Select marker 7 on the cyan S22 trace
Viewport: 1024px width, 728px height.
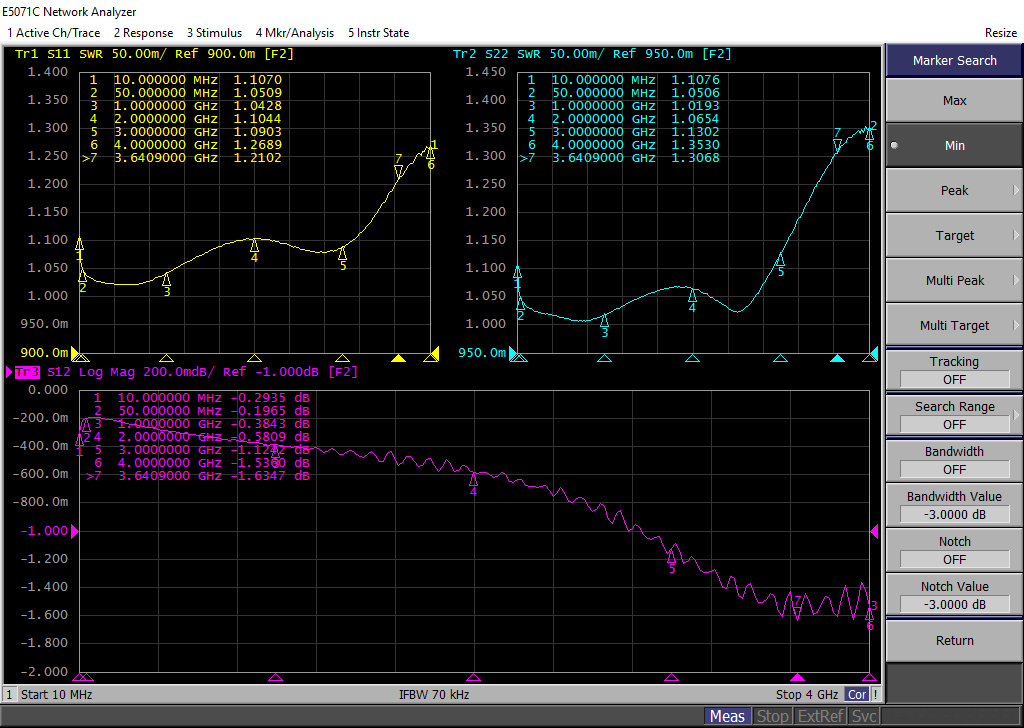[838, 145]
